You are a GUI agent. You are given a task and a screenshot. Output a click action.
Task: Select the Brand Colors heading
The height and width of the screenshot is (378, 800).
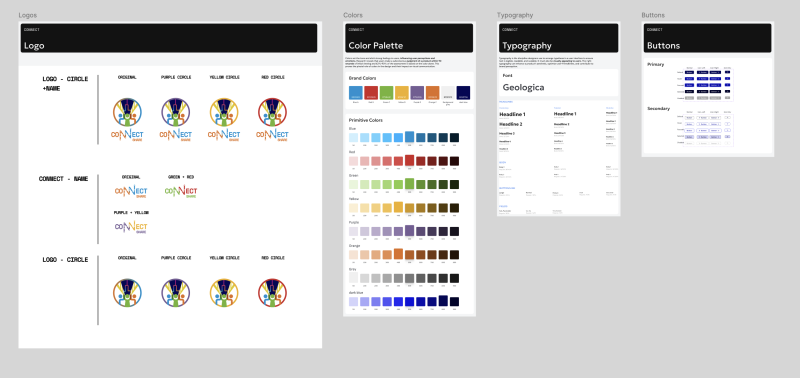(x=362, y=78)
